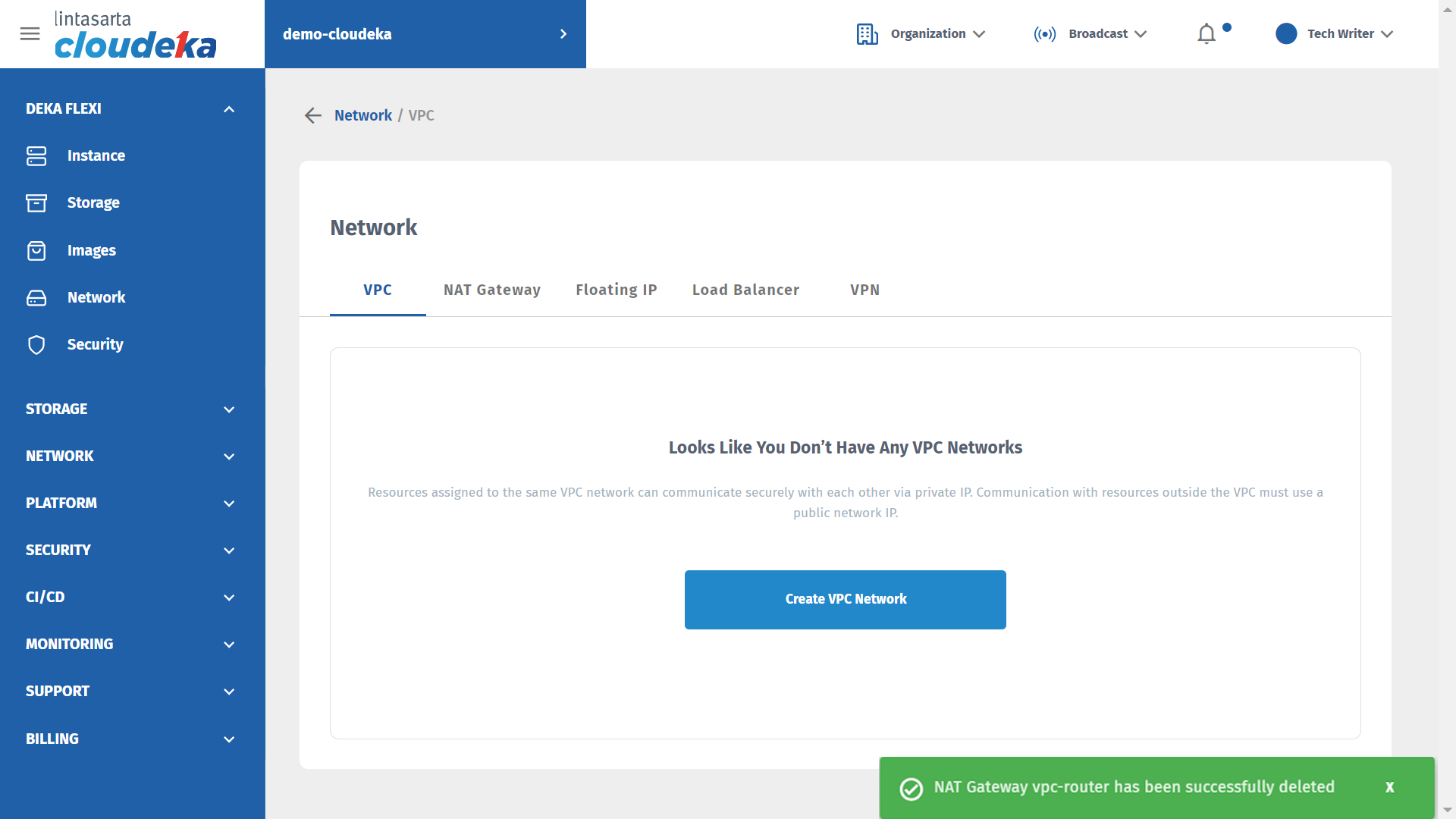Click the back arrow beside Network breadcrumb
The width and height of the screenshot is (1456, 819).
[312, 115]
